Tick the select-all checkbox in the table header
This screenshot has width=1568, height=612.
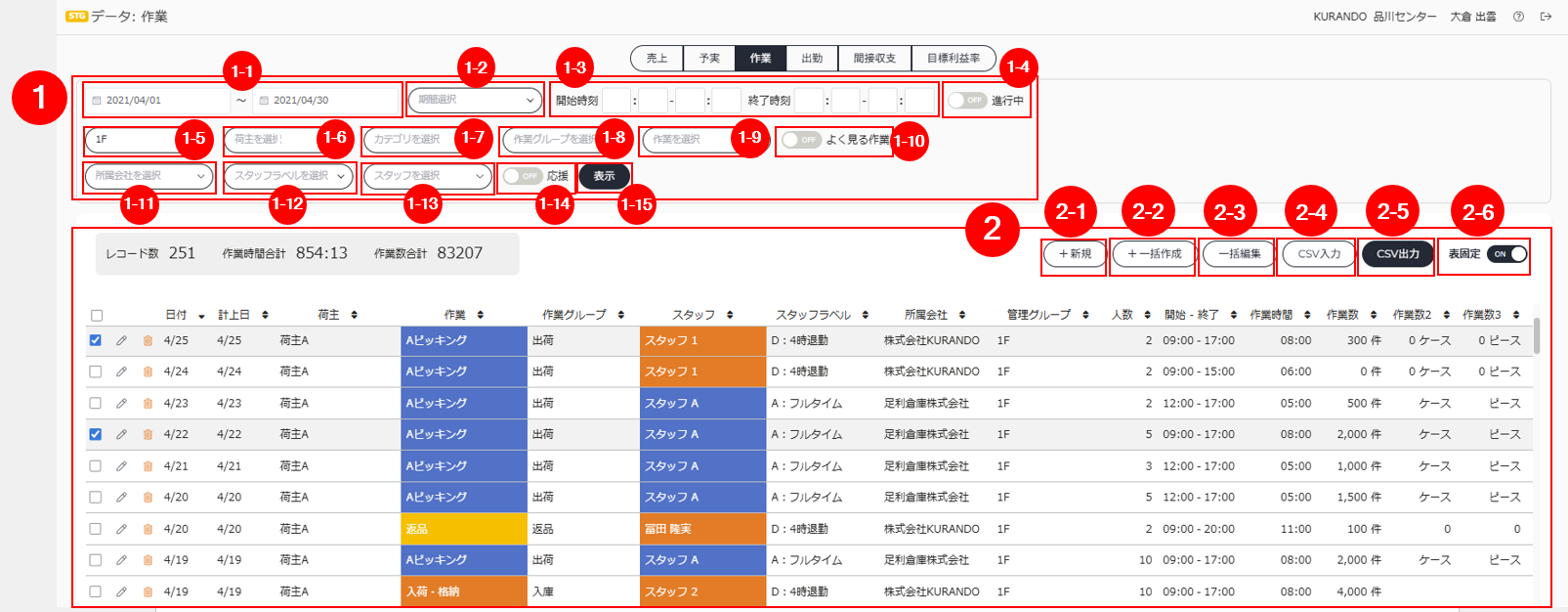[x=96, y=316]
